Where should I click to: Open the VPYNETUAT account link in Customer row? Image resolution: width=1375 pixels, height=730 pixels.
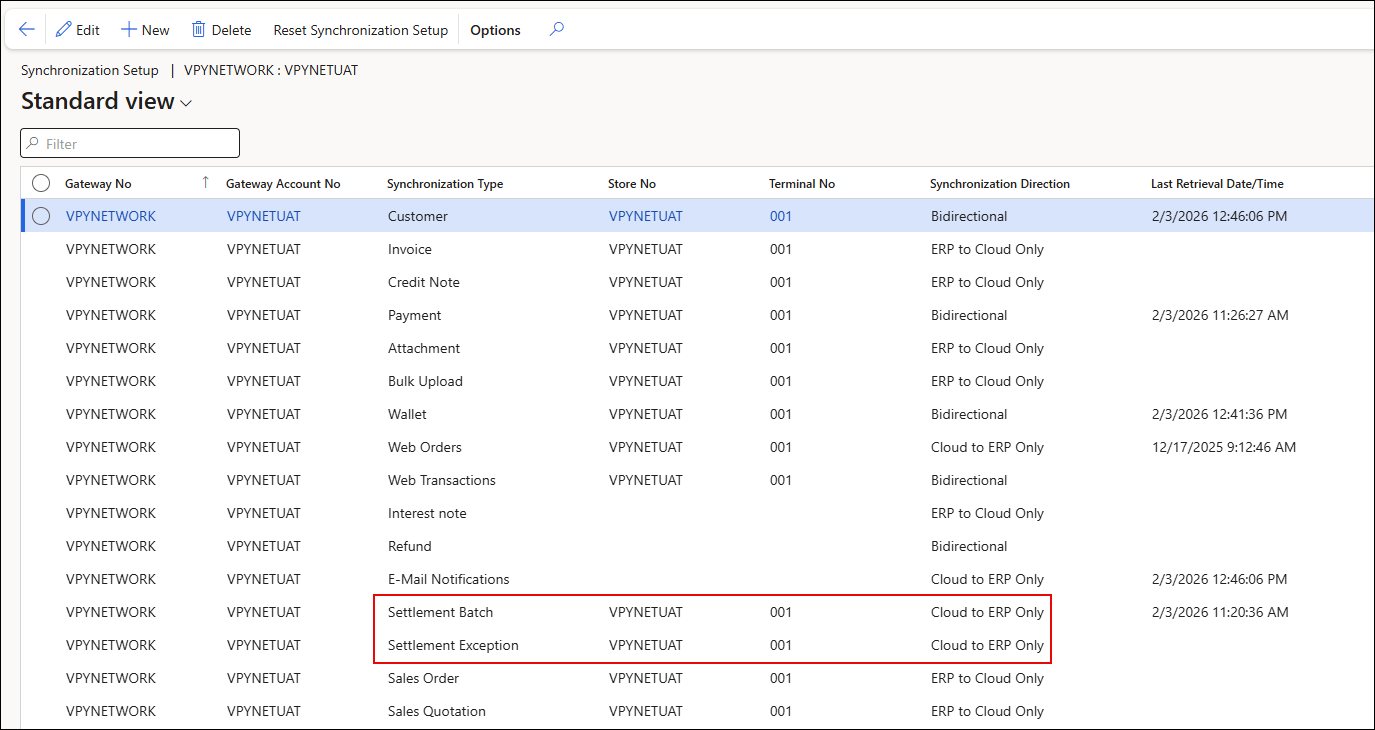(x=264, y=216)
